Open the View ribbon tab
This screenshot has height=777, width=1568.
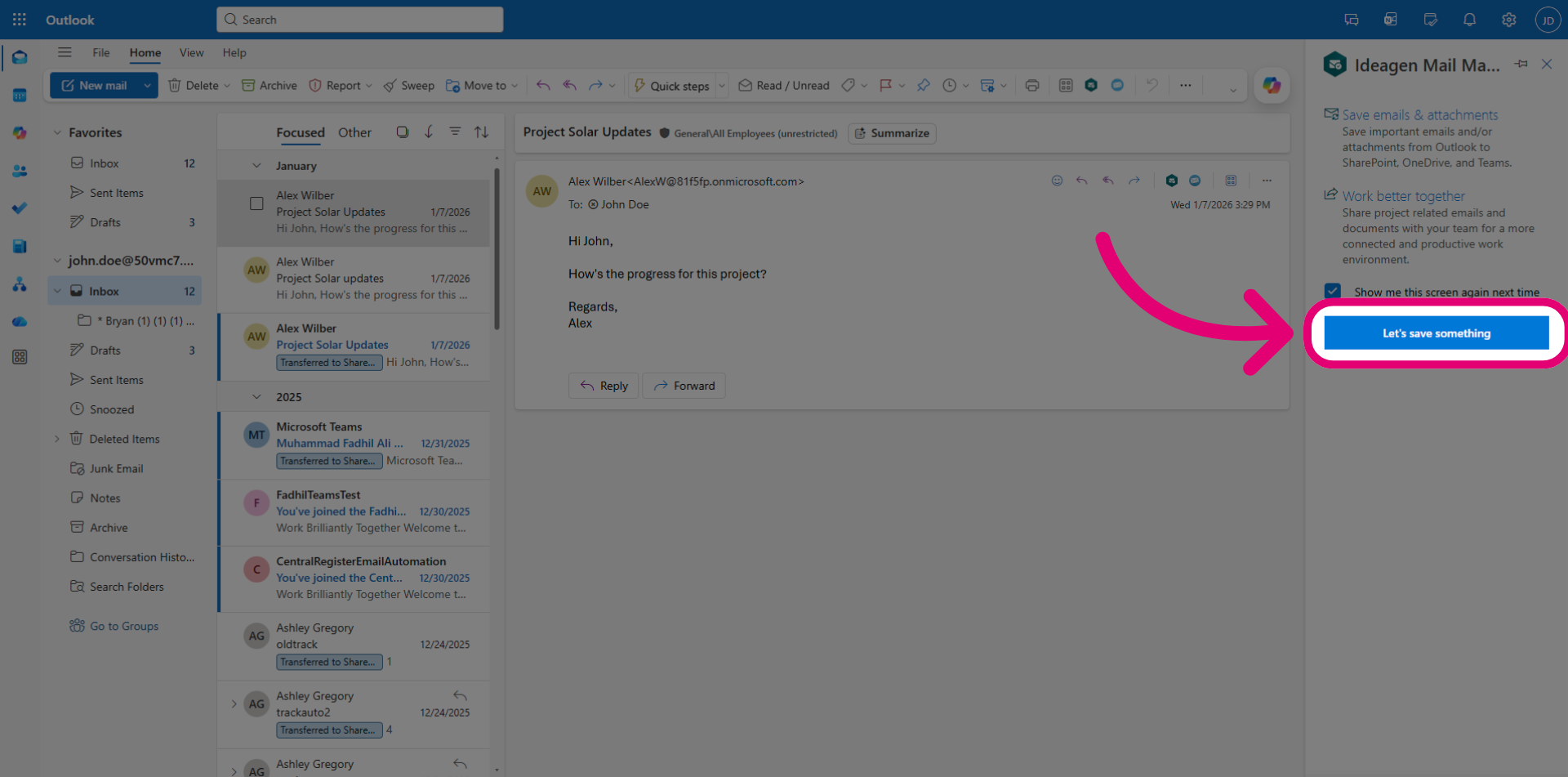pos(192,52)
